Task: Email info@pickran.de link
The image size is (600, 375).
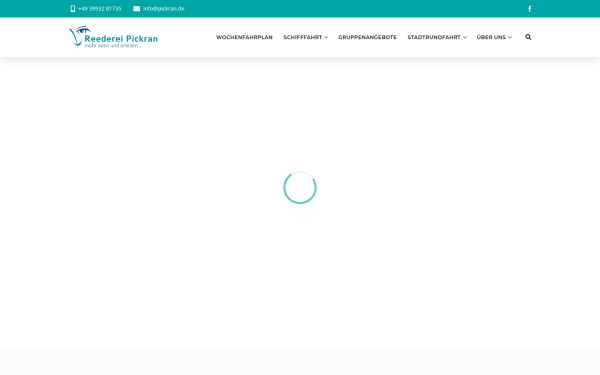Action: coord(164,9)
